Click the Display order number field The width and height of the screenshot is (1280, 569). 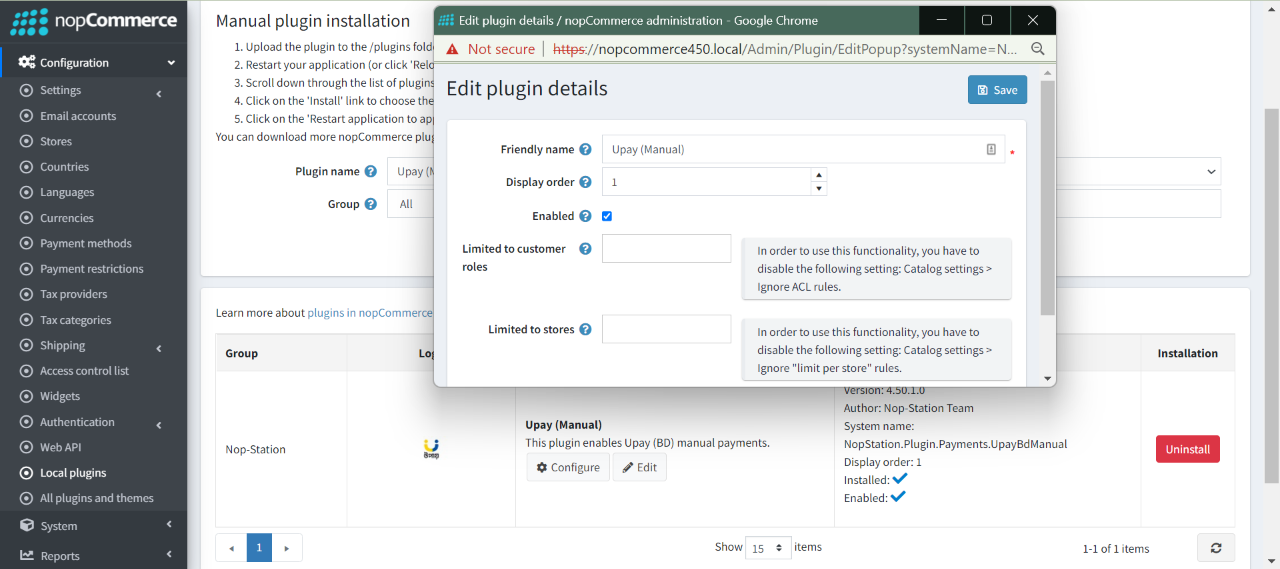coord(707,182)
